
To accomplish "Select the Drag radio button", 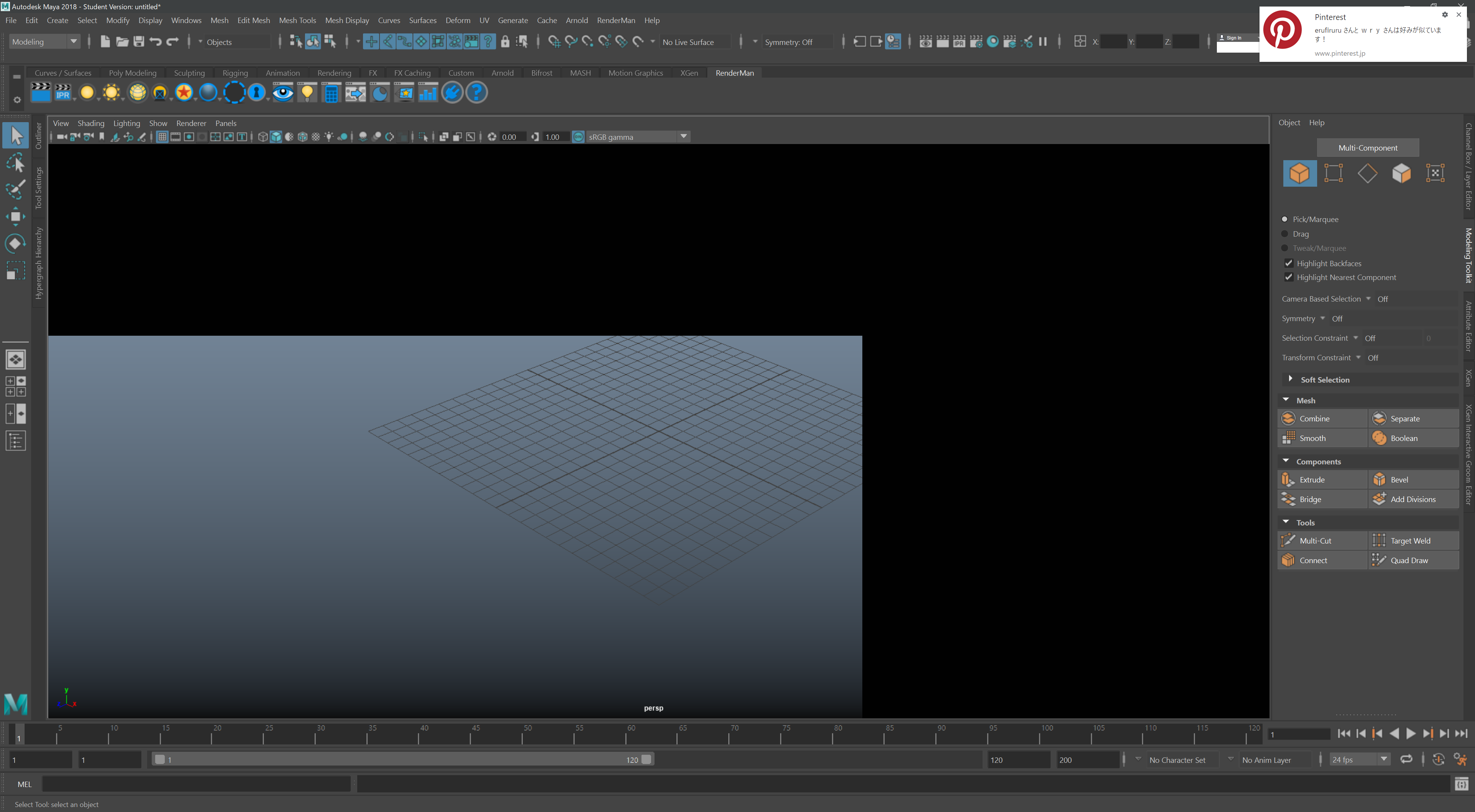I will [1284, 234].
